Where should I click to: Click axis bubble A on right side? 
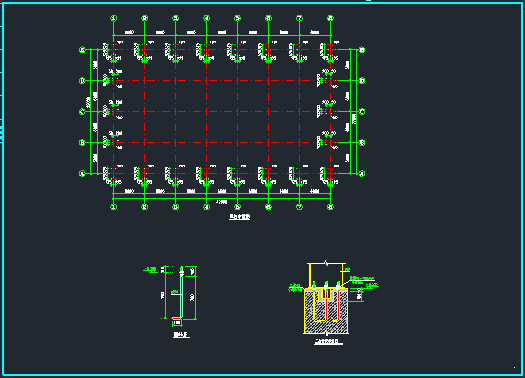pos(362,174)
